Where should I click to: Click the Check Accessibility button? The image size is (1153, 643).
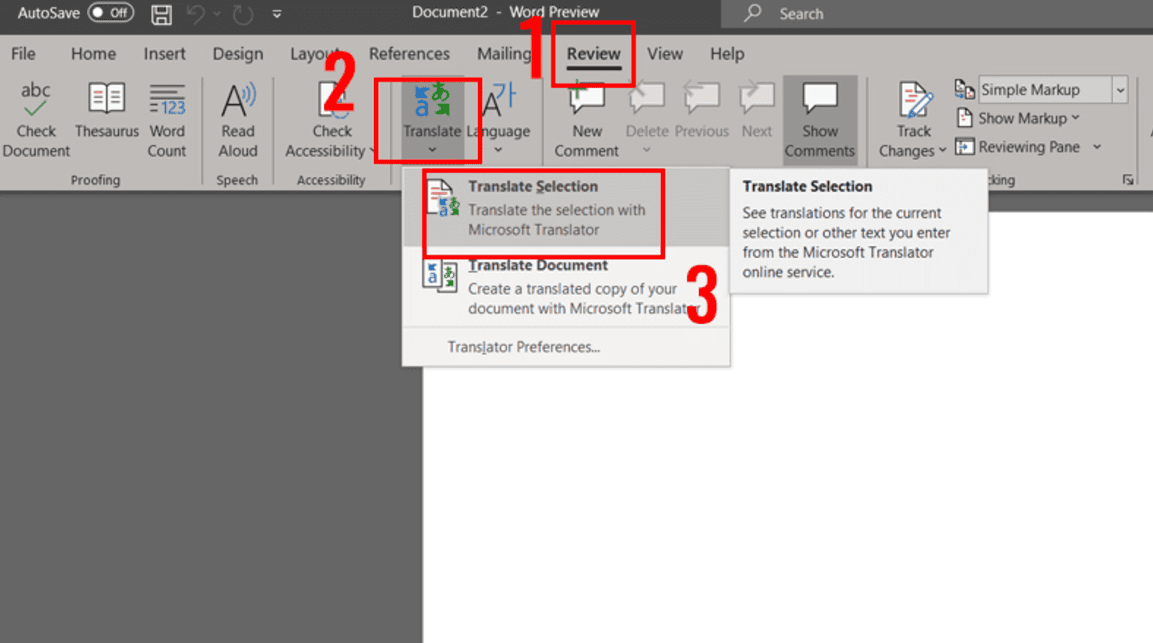[331, 120]
